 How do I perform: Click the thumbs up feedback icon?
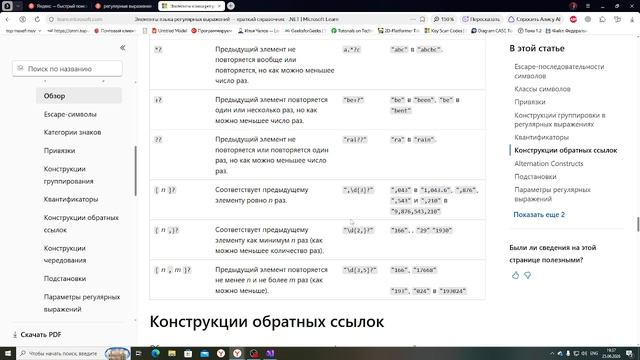point(516,276)
